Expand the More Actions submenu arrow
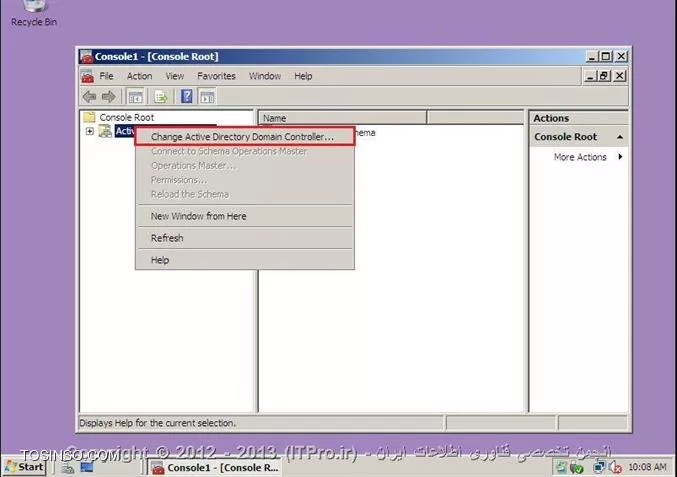Viewport: 677px width, 477px height. (620, 157)
